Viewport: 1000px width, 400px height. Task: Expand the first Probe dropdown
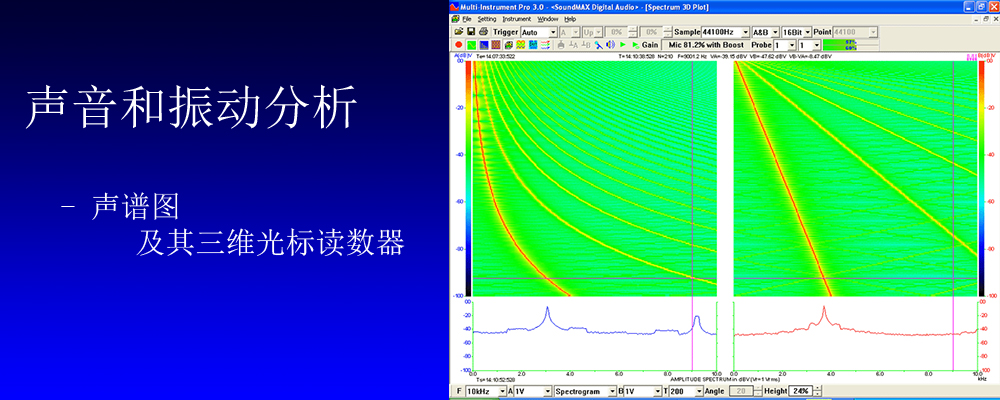(792, 45)
